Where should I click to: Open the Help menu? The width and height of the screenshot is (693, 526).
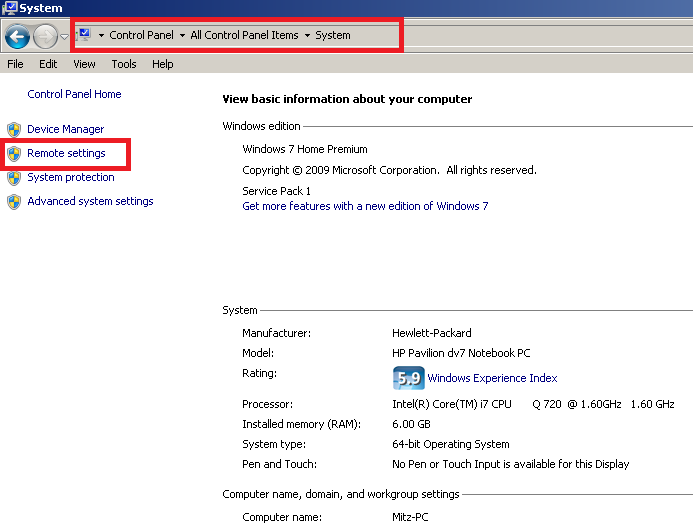pos(162,64)
